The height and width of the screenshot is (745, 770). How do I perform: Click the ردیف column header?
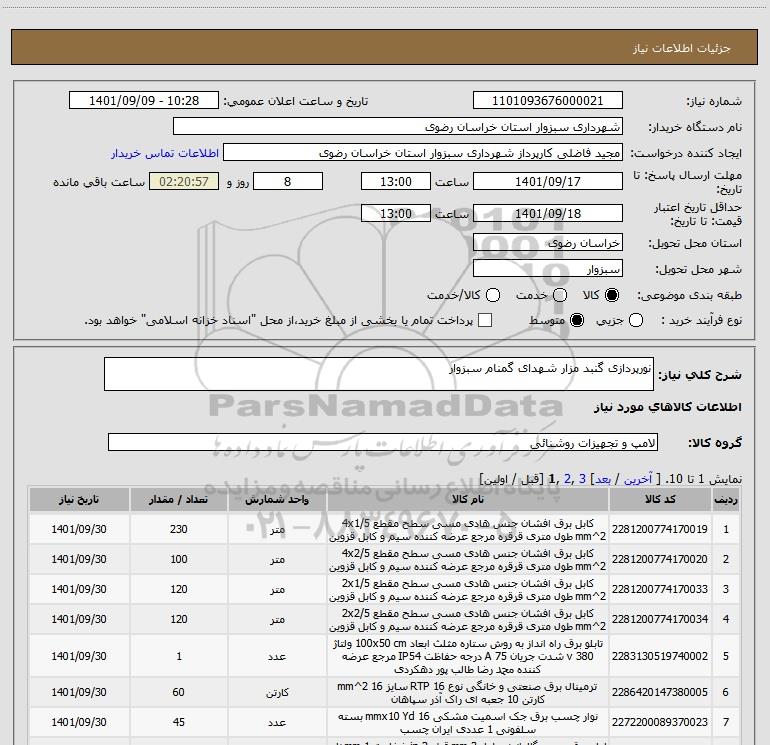726,499
